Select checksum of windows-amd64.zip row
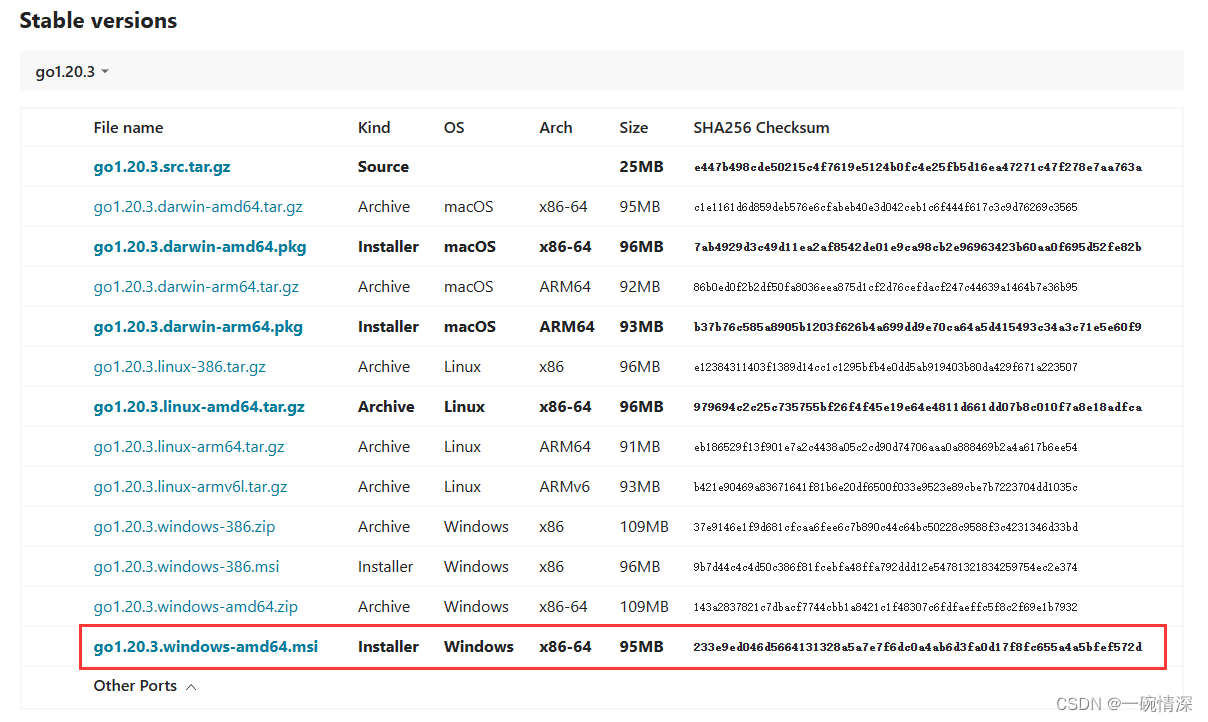The height and width of the screenshot is (722, 1208). tap(885, 607)
